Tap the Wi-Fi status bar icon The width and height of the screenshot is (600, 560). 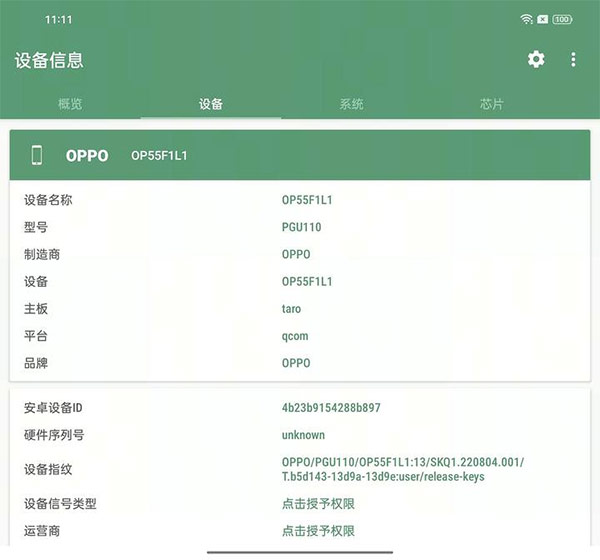(x=526, y=19)
